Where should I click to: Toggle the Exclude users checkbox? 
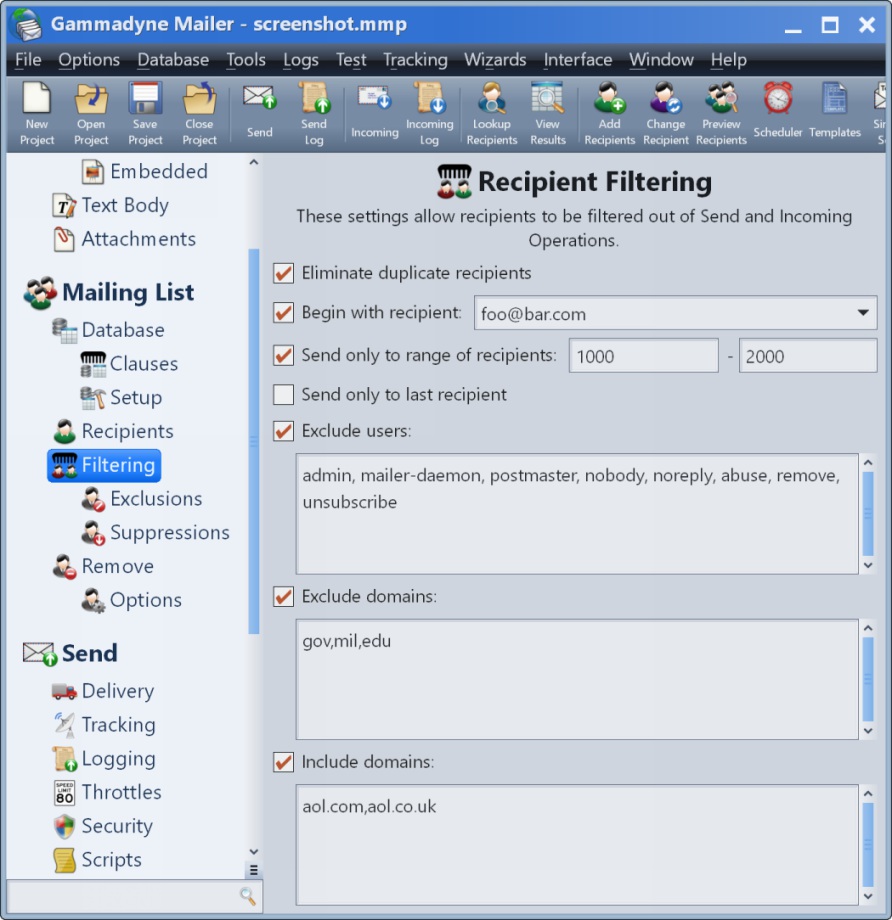tap(283, 431)
